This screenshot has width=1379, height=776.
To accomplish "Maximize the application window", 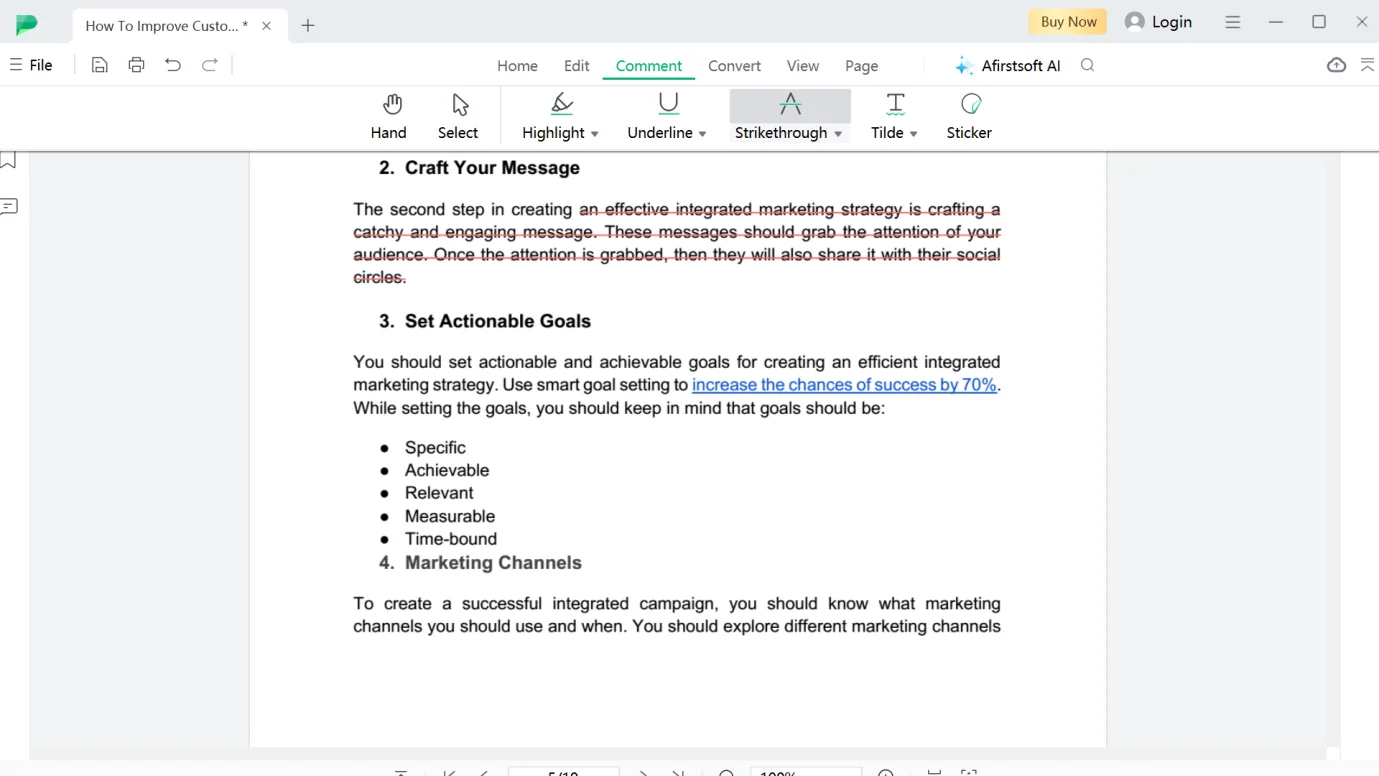I will (1319, 22).
